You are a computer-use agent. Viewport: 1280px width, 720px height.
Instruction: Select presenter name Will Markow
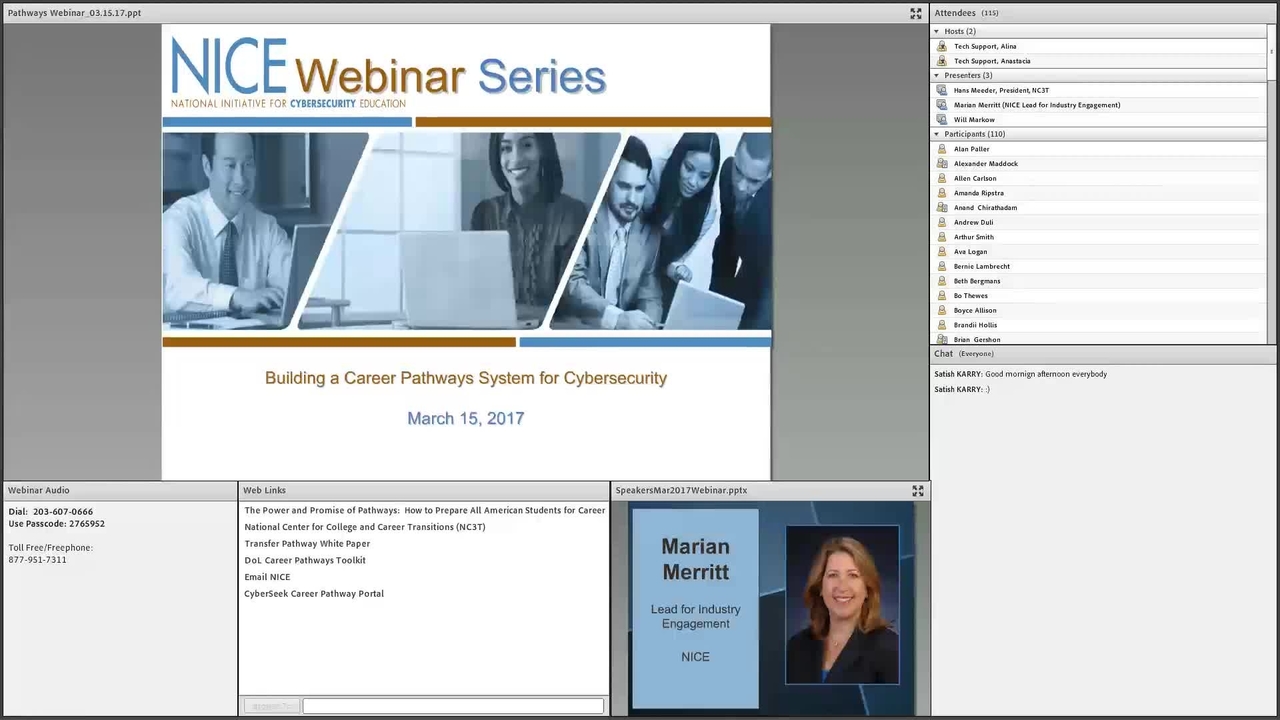click(974, 120)
